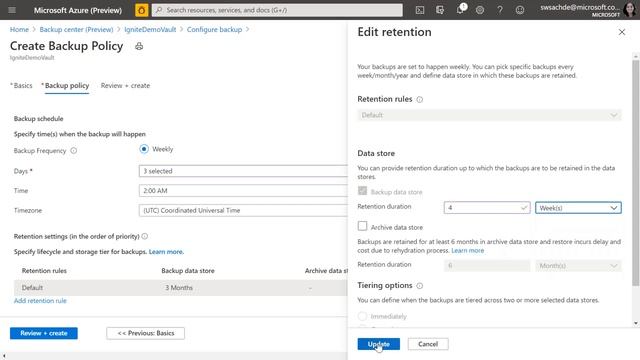This screenshot has width=640, height=360.
Task: Click Cancel in Edit retention panel
Action: (x=428, y=344)
